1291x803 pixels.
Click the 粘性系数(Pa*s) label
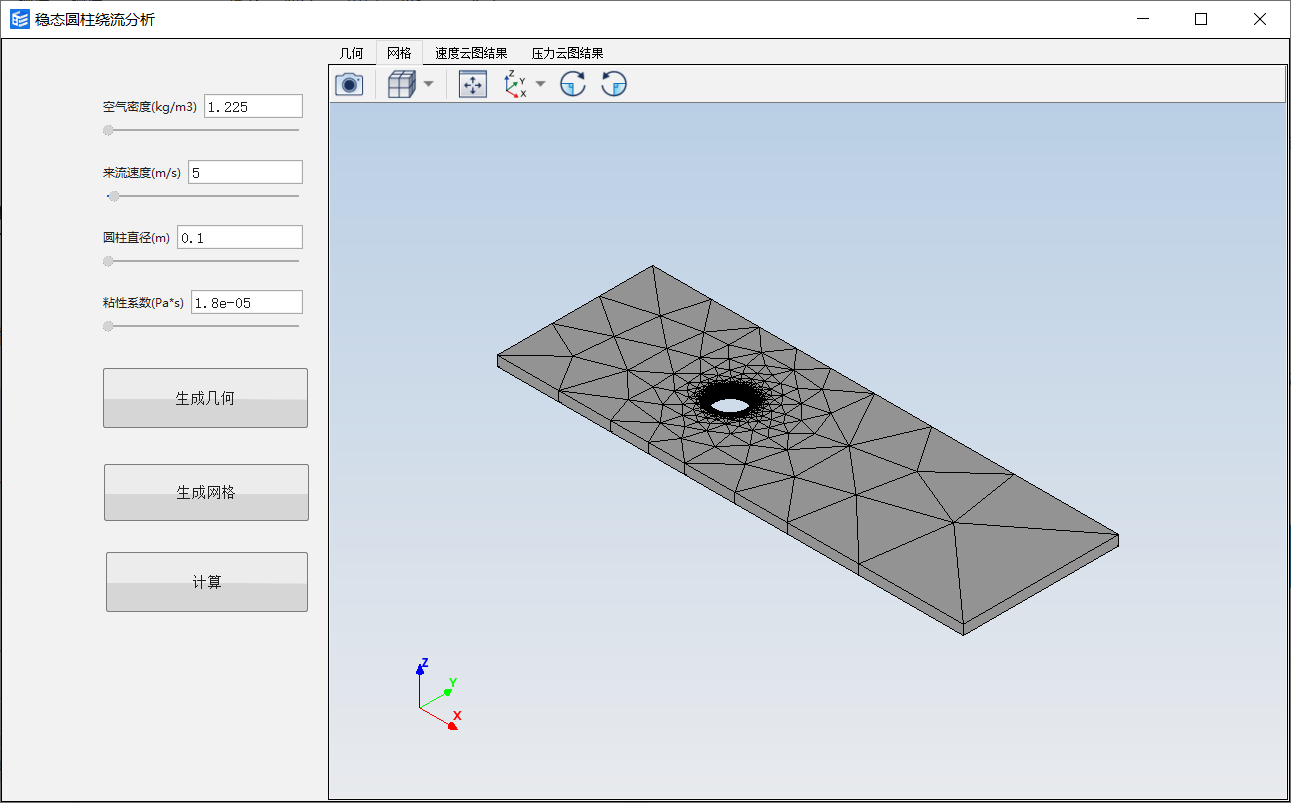[143, 302]
